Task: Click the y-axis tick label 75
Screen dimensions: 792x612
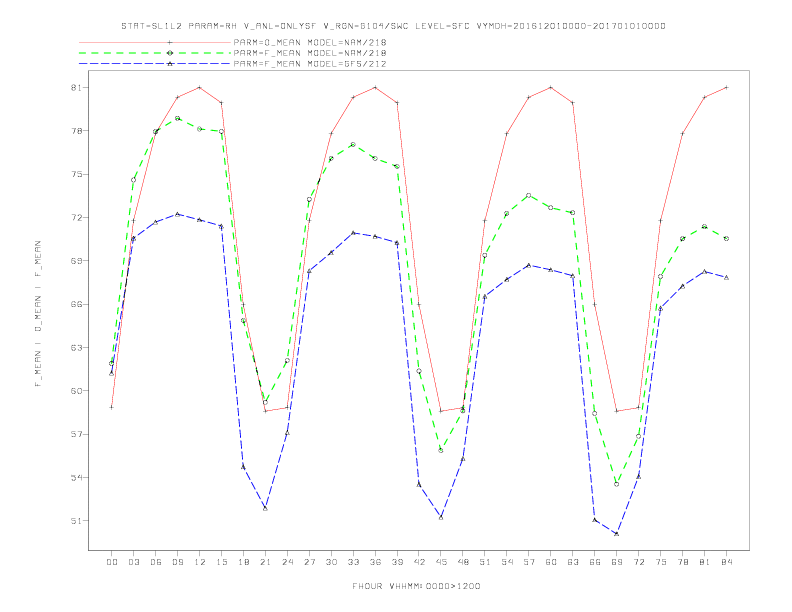Action: [76, 175]
